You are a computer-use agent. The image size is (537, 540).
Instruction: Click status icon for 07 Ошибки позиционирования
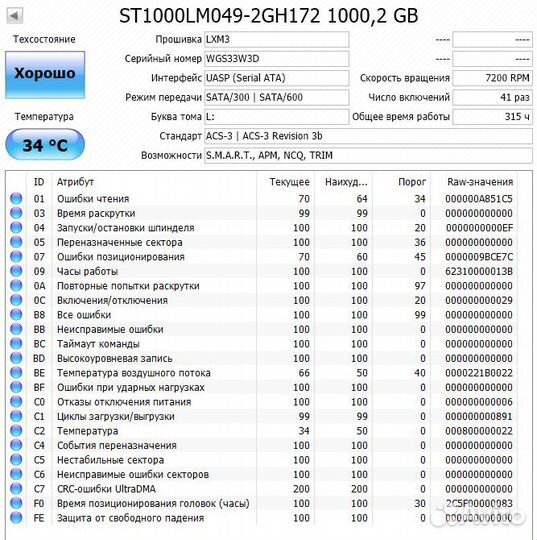(16, 256)
